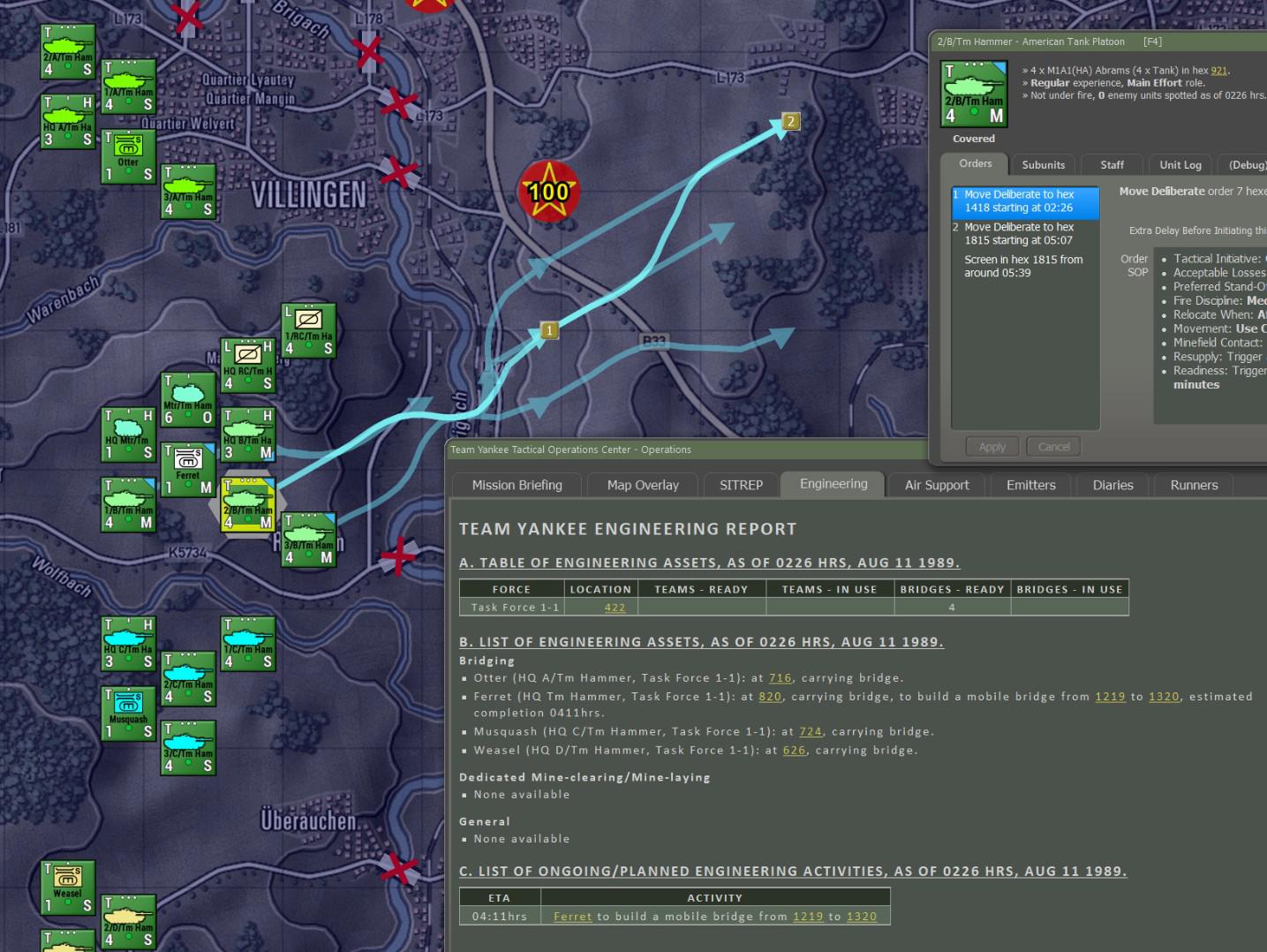Select the Musquash bridging unit counter
The width and height of the screenshot is (1267, 952).
tap(129, 714)
